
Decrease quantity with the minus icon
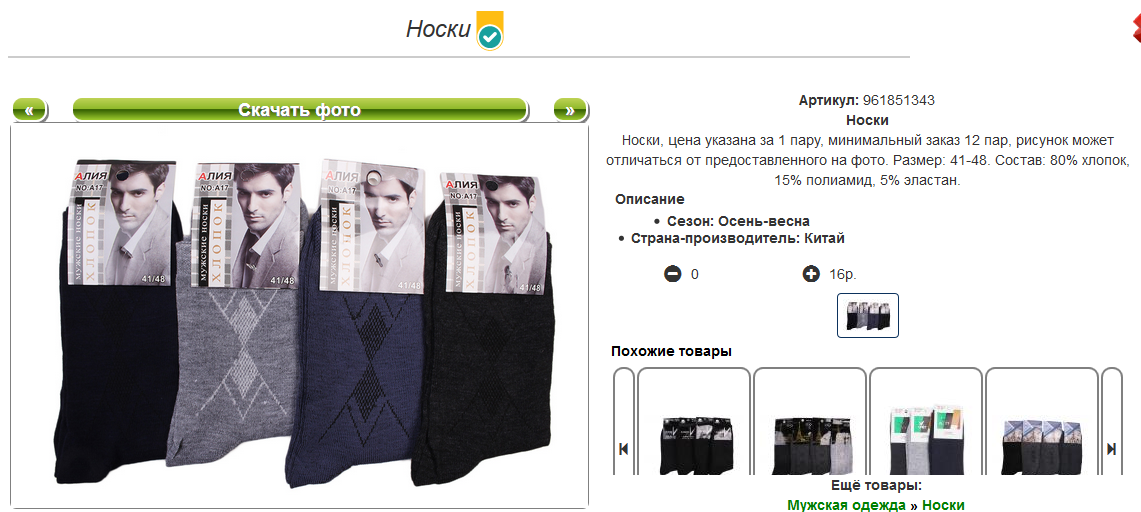[672, 274]
